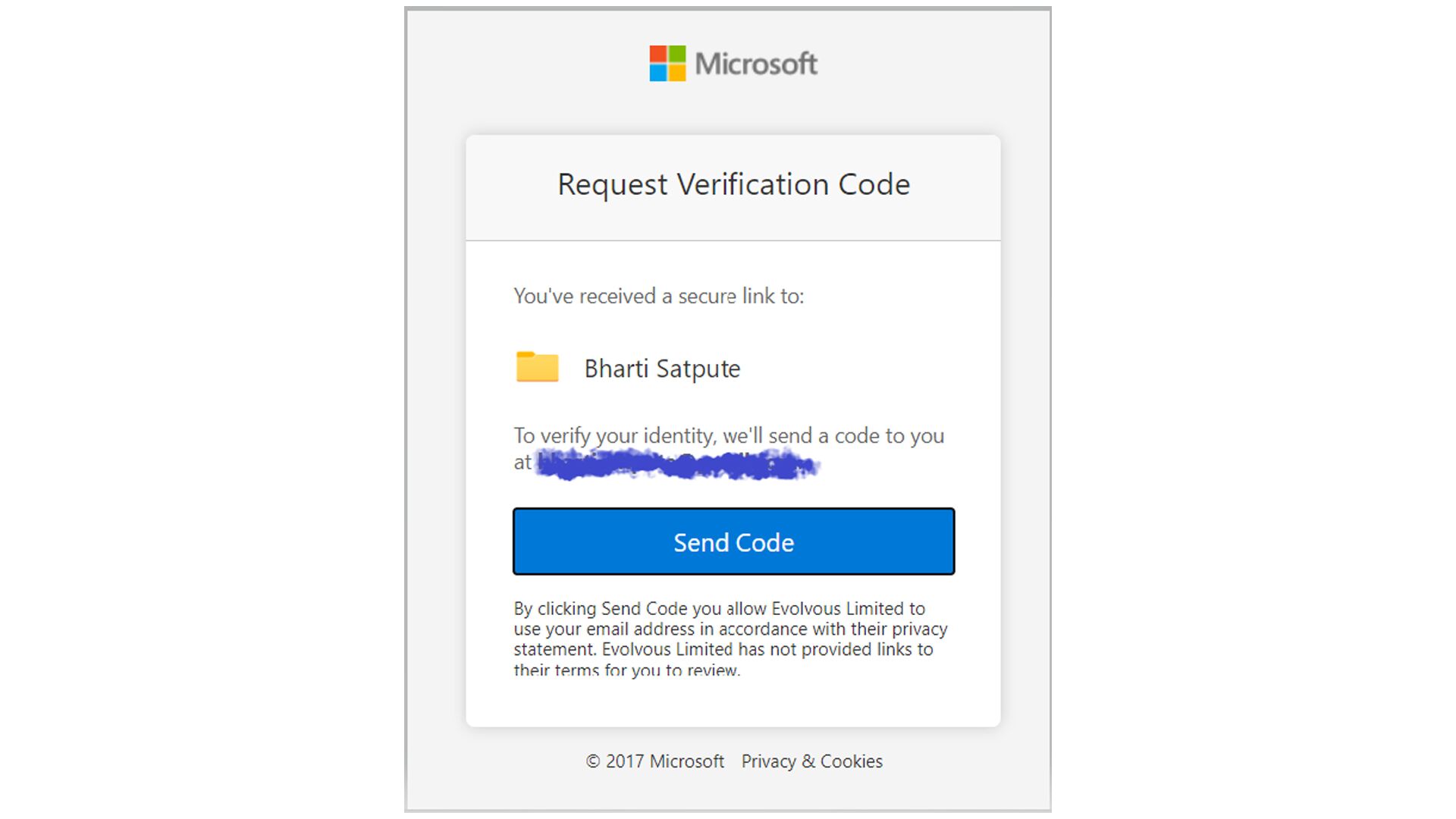Click the yellow folder icon
The height and width of the screenshot is (819, 1456).
[537, 368]
